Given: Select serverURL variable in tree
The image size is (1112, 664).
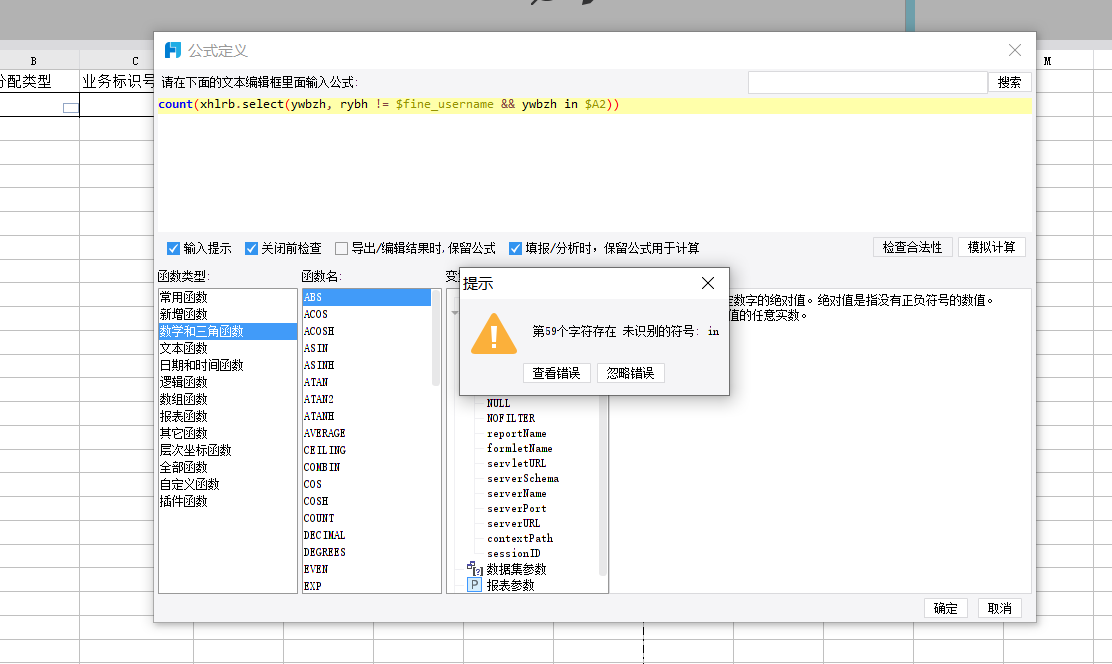Looking at the screenshot, I should [x=513, y=523].
